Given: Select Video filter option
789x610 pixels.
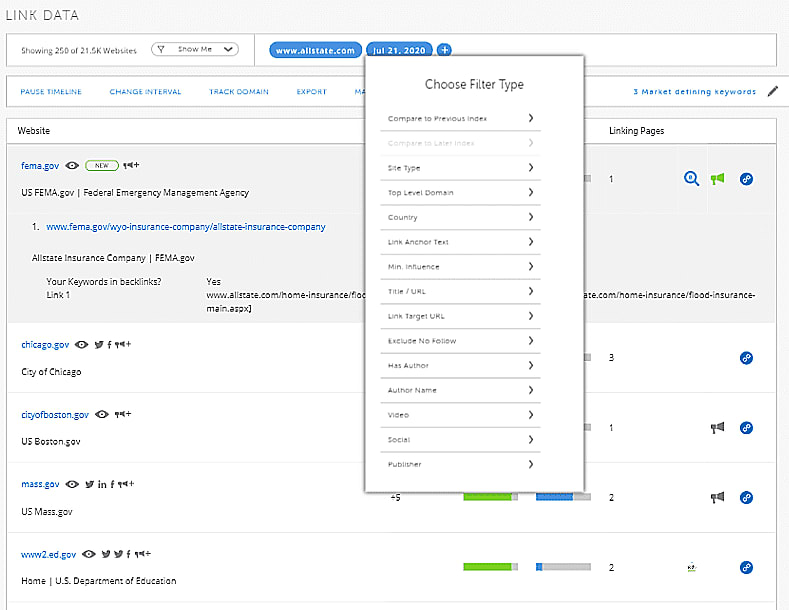Looking at the screenshot, I should click(460, 415).
